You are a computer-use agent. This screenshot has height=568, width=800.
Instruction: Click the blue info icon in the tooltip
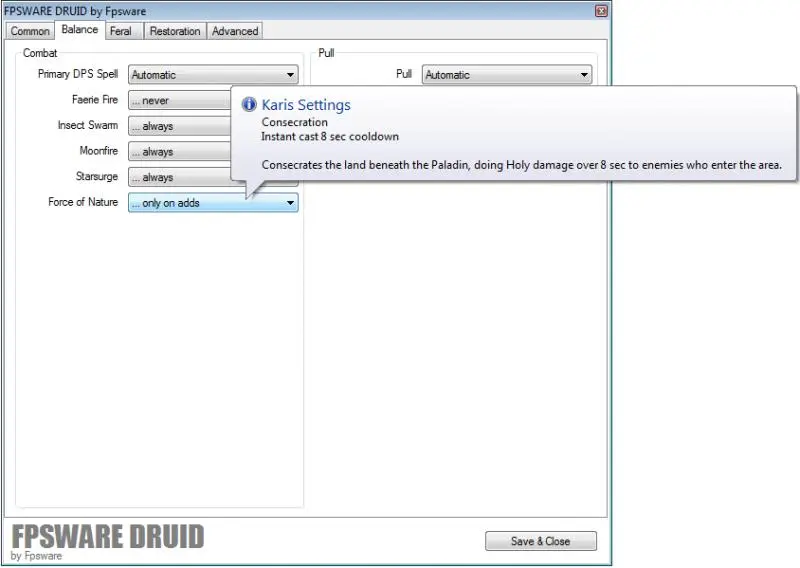[249, 105]
